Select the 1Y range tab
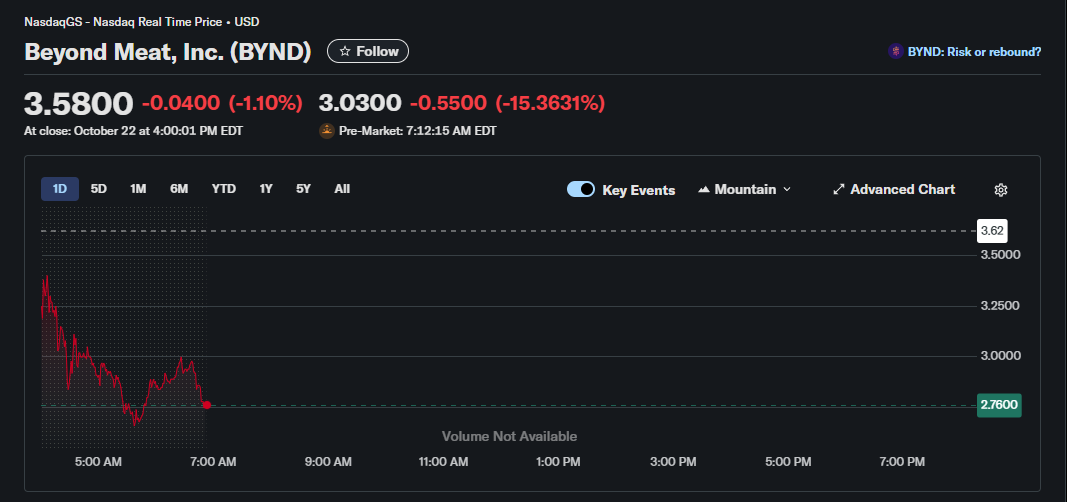1067x502 pixels. pos(266,189)
